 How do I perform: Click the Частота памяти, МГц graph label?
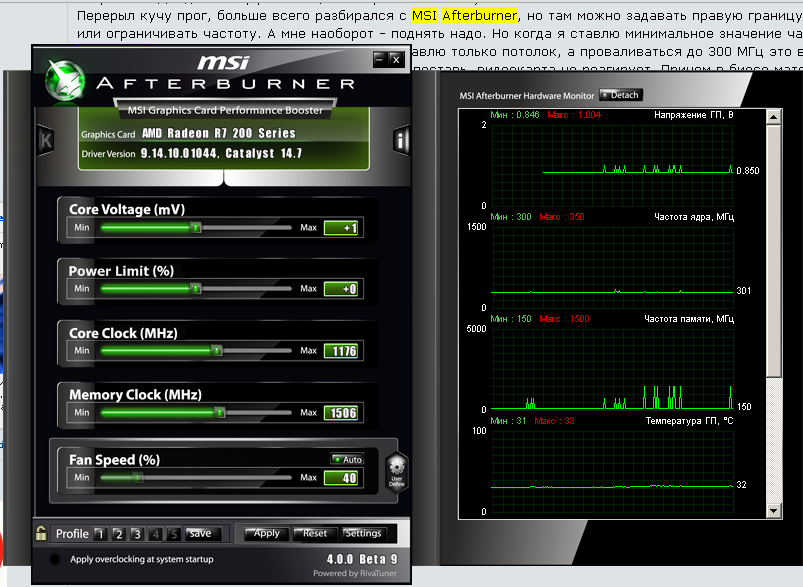pos(689,319)
